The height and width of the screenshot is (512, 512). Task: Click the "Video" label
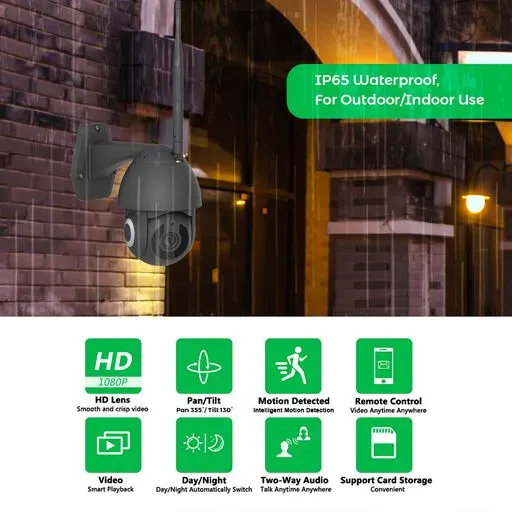111,480
